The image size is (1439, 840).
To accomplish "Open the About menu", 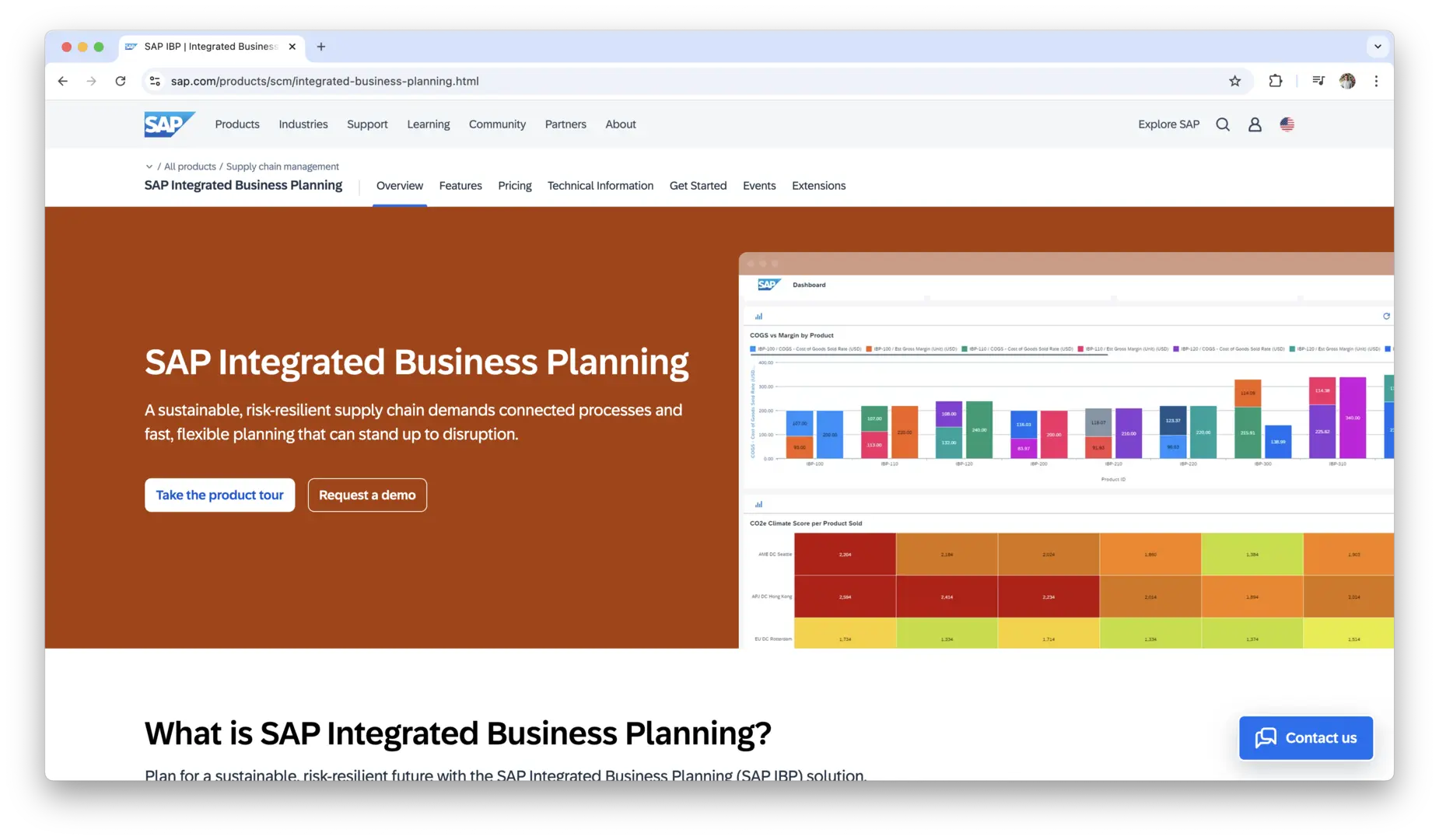I will [x=621, y=124].
